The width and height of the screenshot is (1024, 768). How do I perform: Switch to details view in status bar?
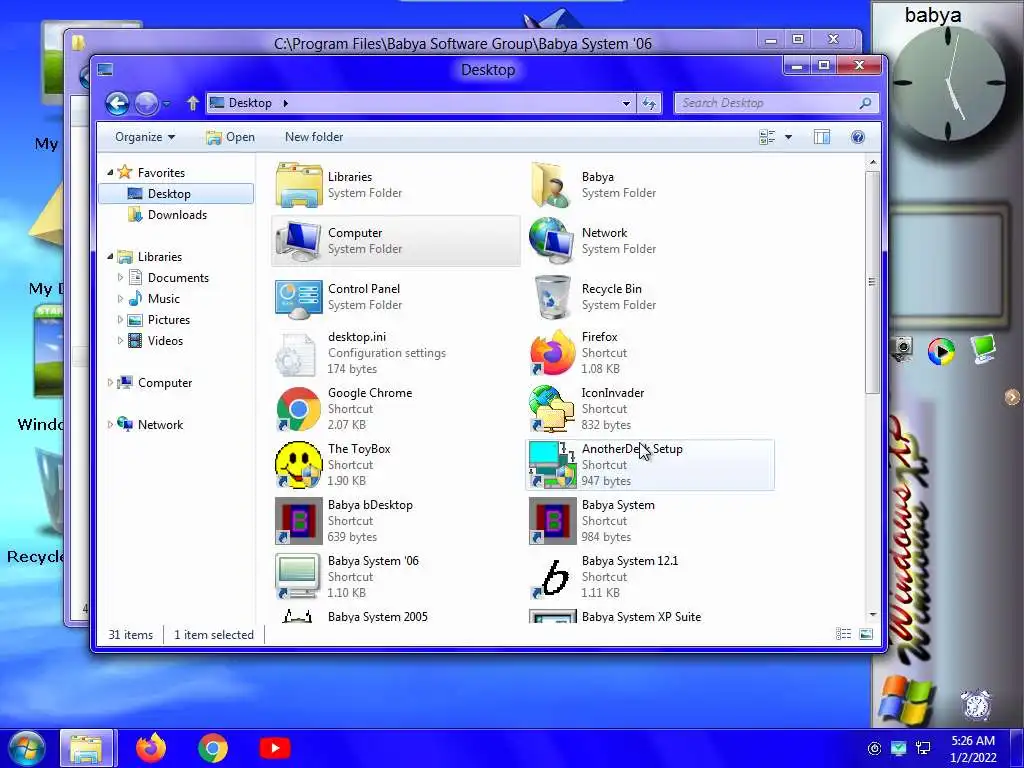pyautogui.click(x=844, y=634)
